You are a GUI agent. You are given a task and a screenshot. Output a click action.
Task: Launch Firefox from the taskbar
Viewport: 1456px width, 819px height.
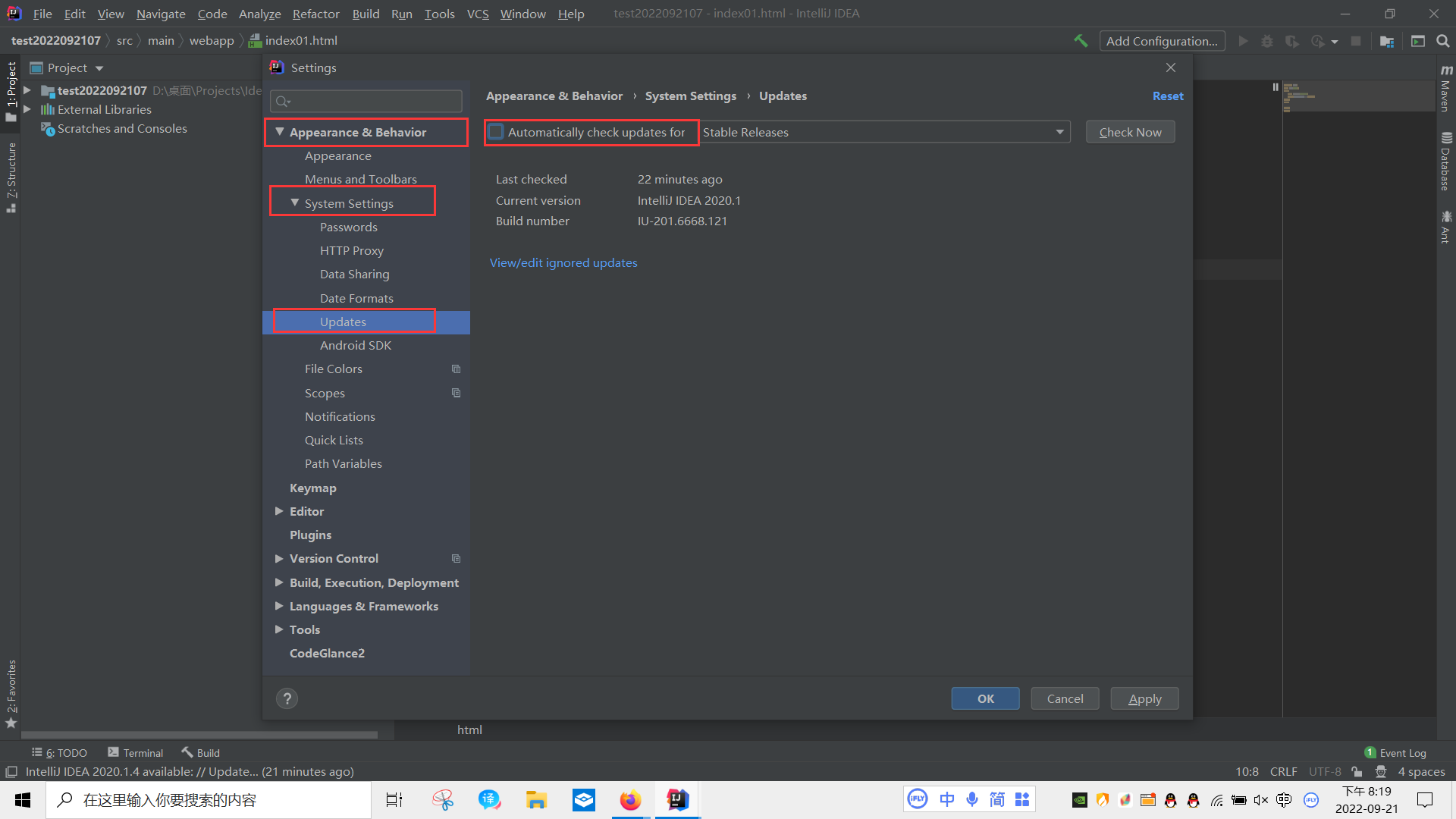pyautogui.click(x=630, y=800)
